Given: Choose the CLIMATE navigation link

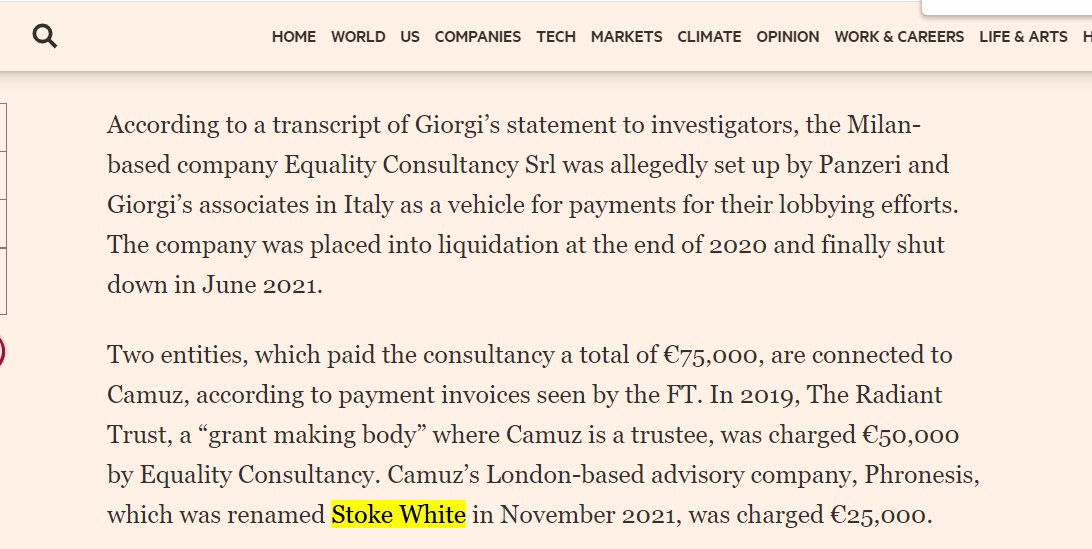Looking at the screenshot, I should point(709,37).
